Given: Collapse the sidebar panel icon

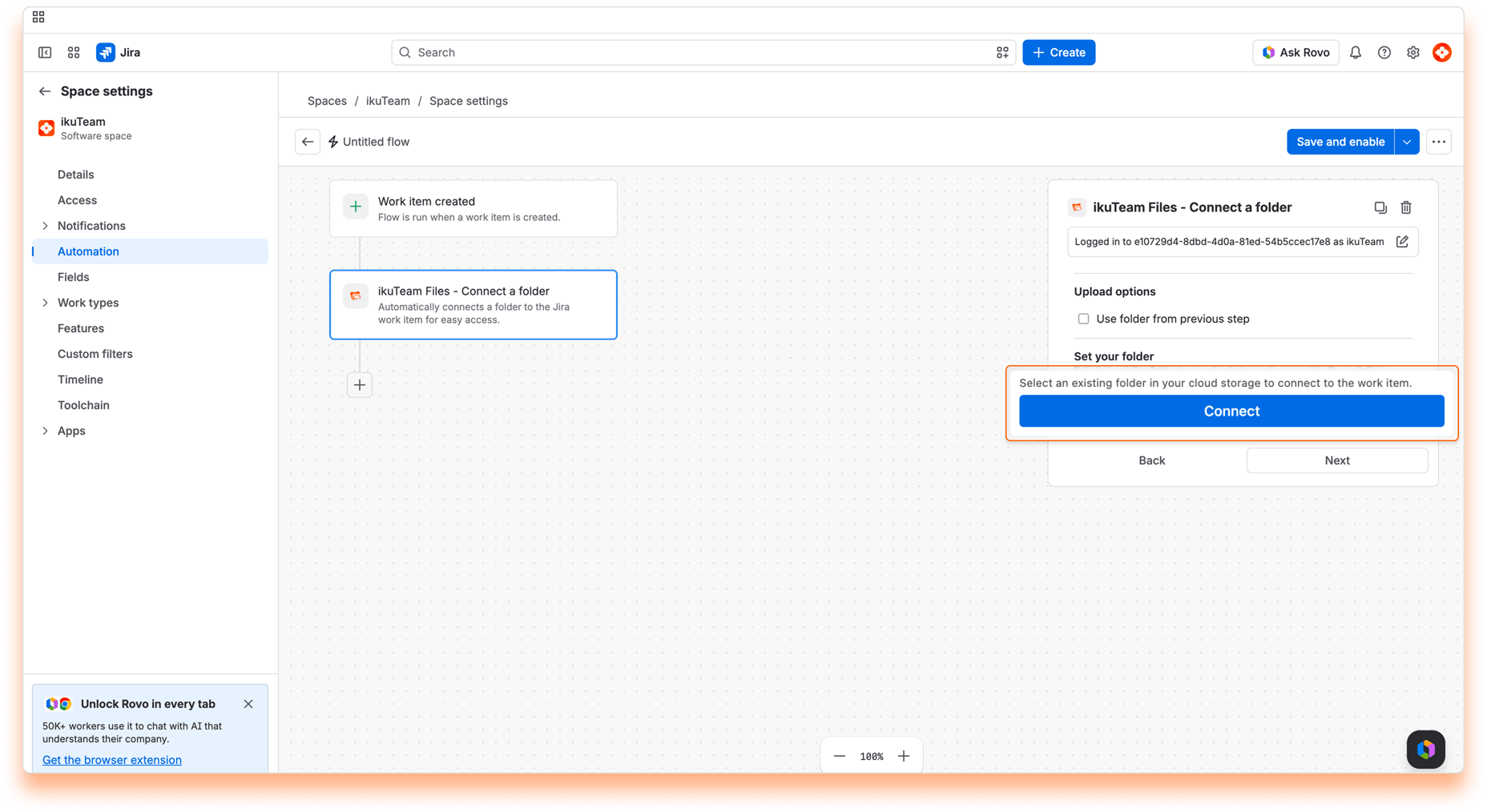Looking at the screenshot, I should 45,53.
